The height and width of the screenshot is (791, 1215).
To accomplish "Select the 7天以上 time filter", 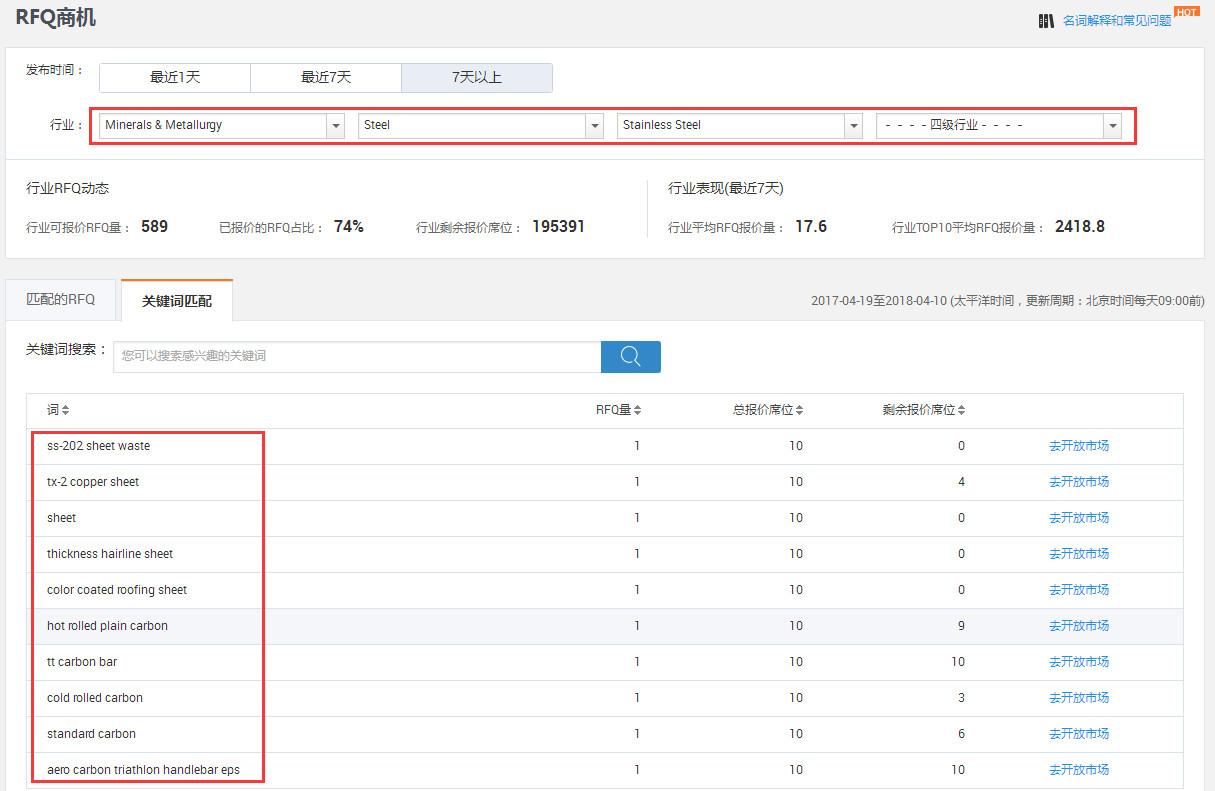I will point(477,77).
